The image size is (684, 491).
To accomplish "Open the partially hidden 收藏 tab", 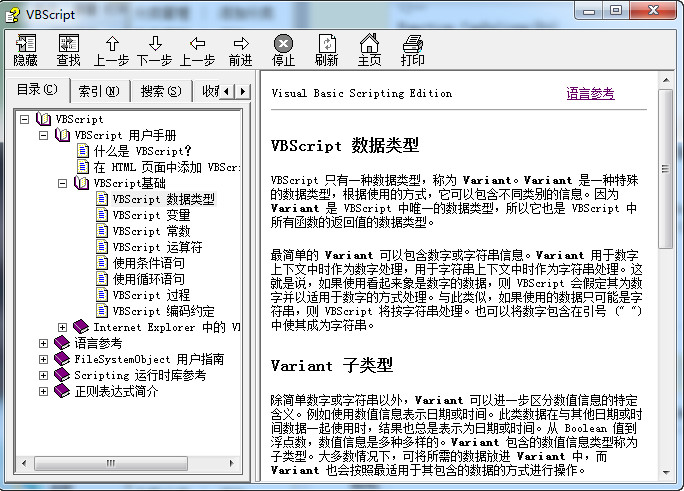I will pos(209,91).
